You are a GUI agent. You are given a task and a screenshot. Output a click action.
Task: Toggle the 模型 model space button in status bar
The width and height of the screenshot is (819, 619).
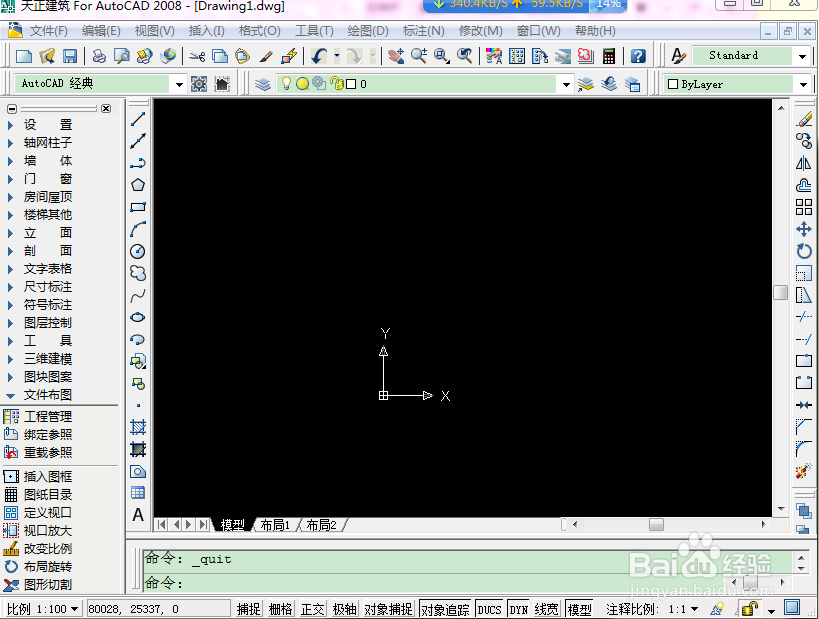(579, 609)
